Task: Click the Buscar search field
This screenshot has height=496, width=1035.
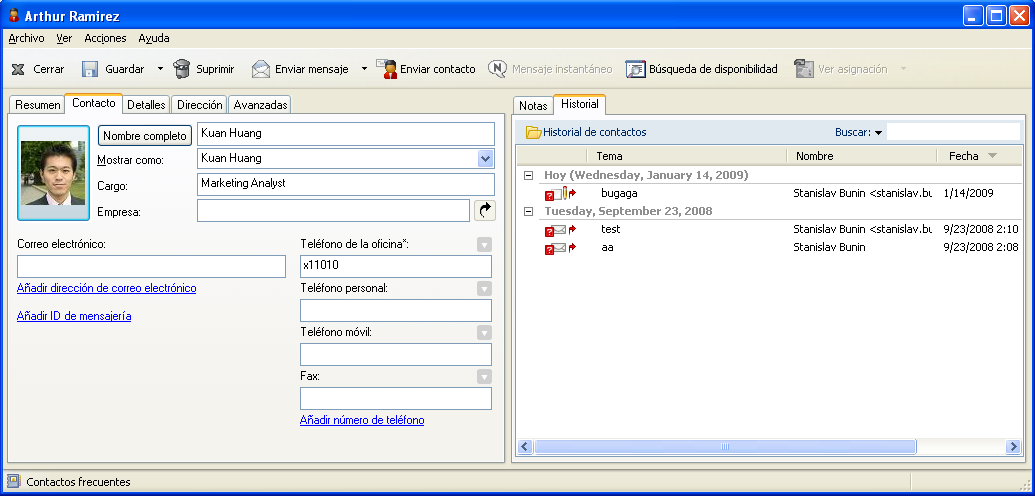Action: 954,131
